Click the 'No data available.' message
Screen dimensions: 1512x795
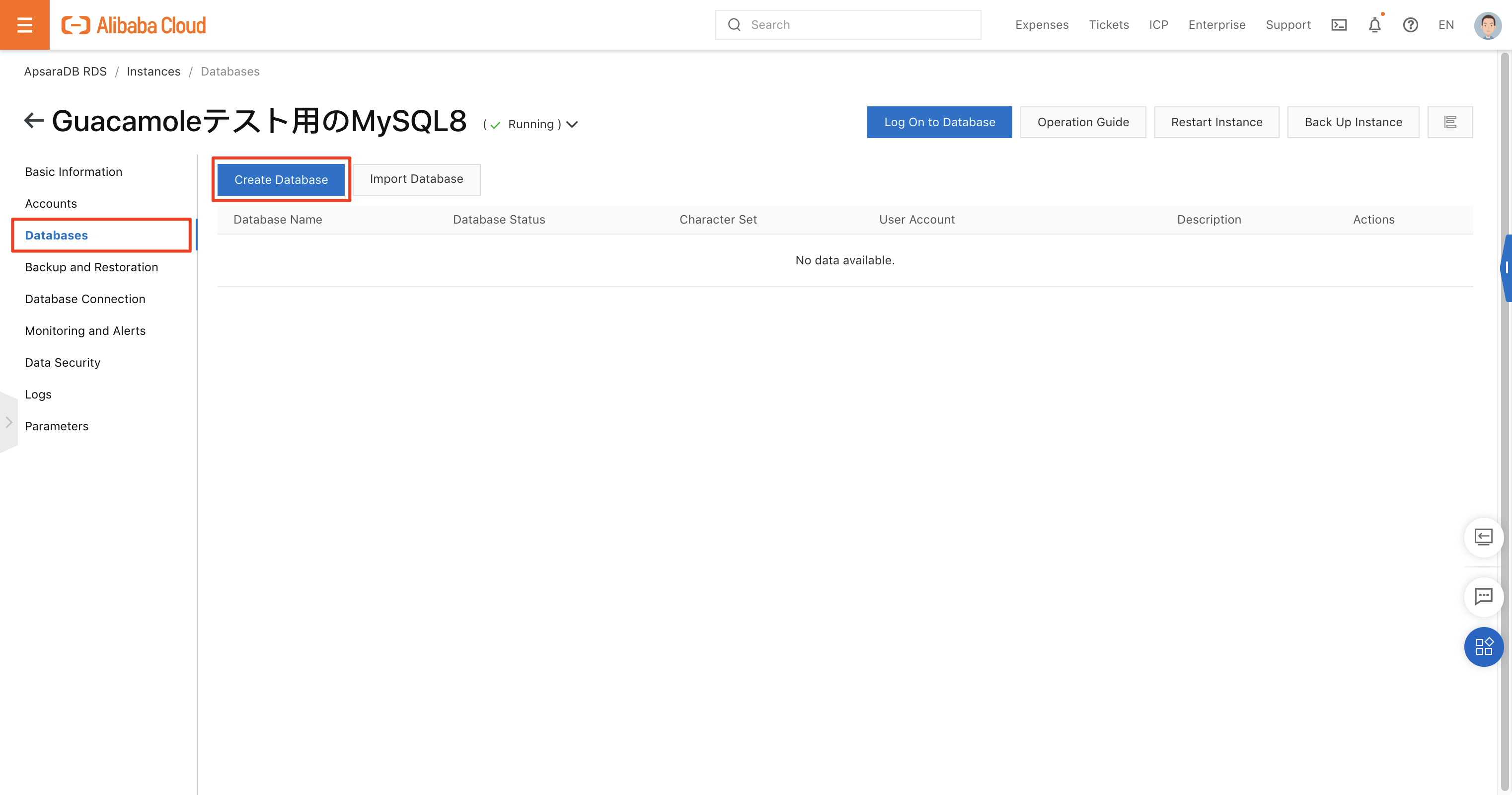[x=844, y=260]
